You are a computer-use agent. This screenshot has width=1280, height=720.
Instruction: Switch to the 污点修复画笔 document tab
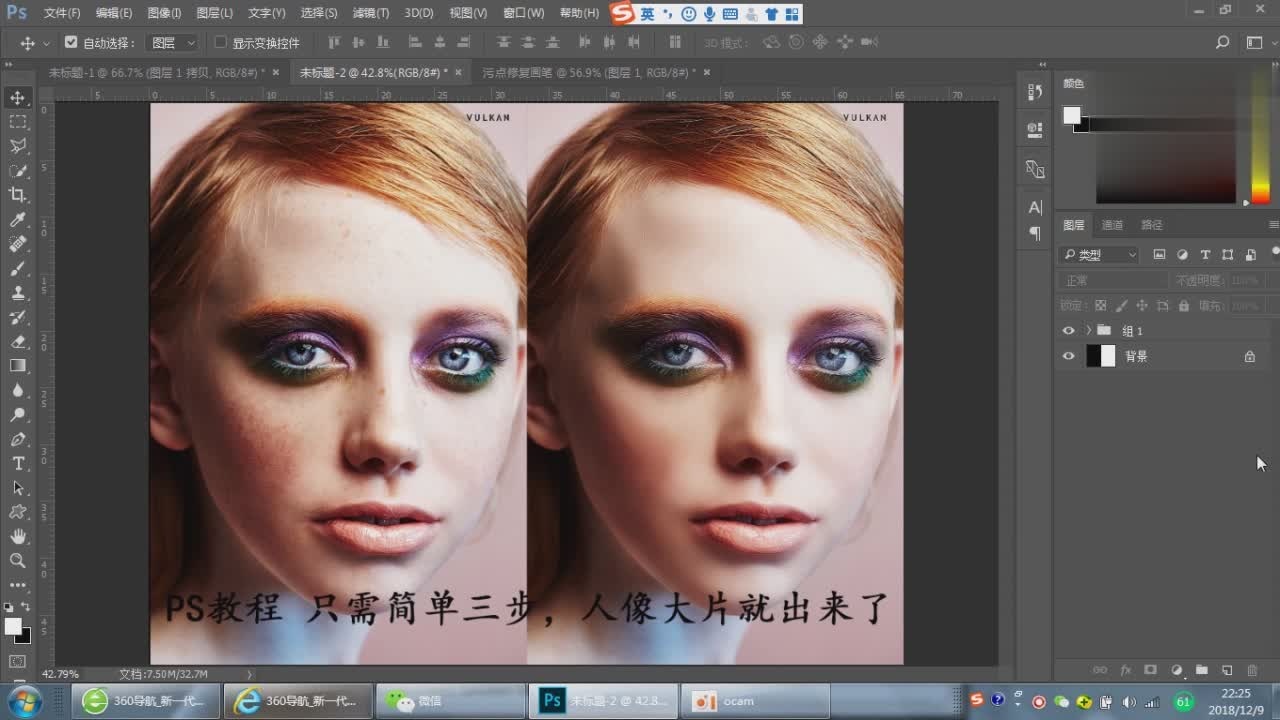(588, 73)
